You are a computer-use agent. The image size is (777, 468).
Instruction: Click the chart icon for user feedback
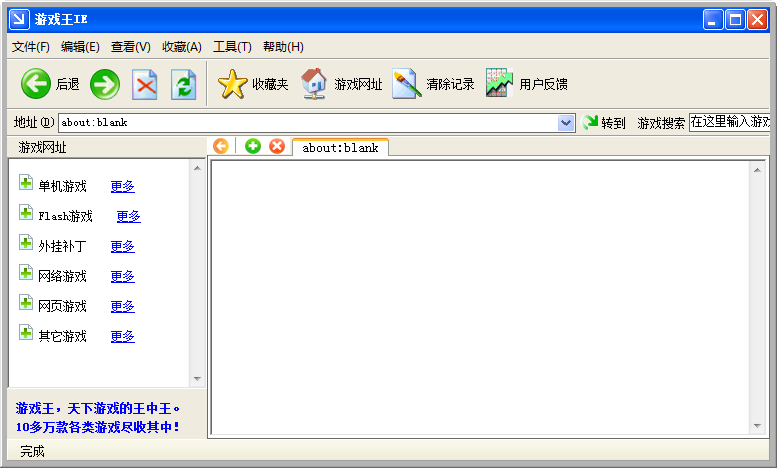click(x=500, y=83)
